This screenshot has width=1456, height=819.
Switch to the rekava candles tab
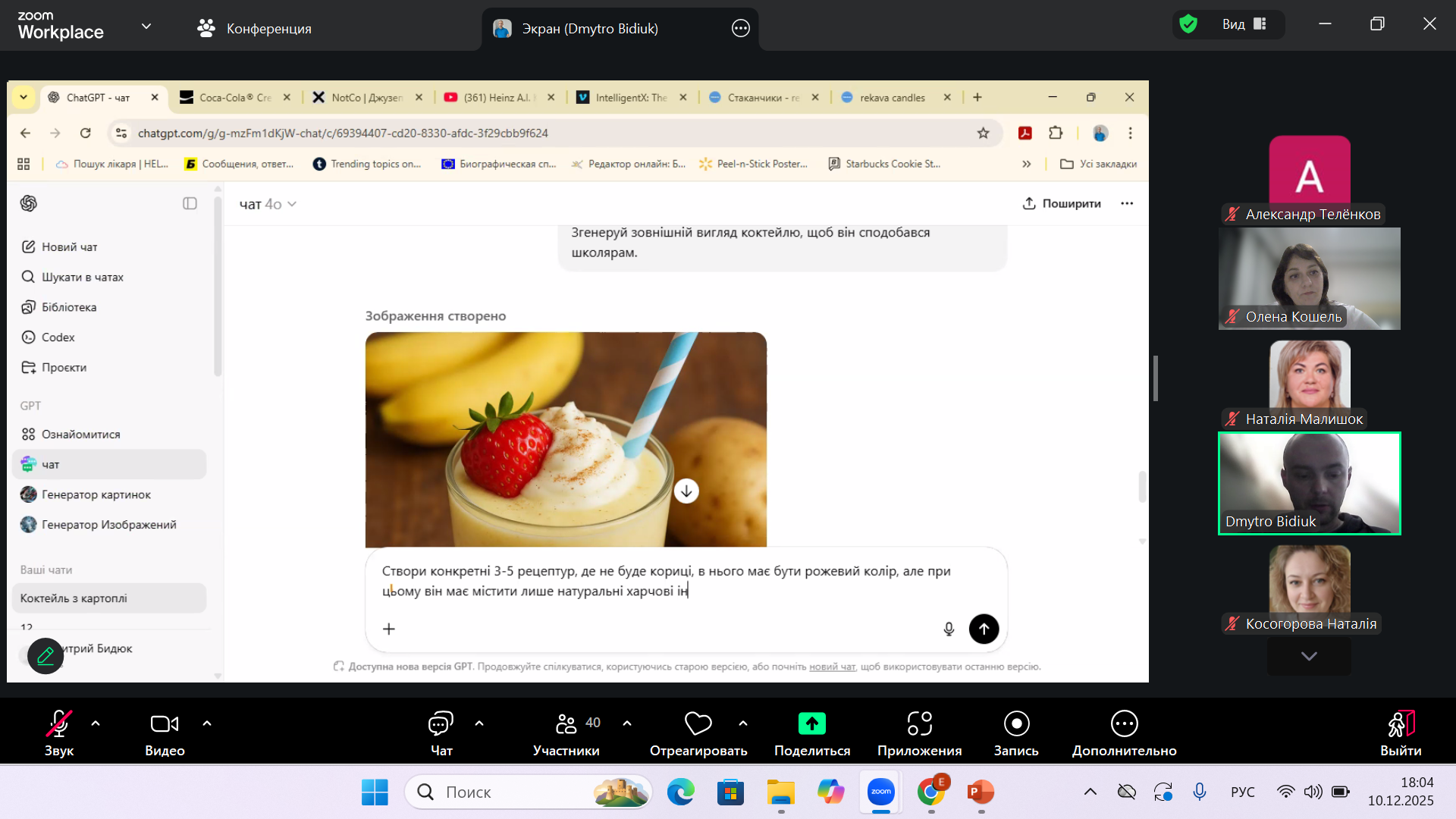(x=891, y=97)
